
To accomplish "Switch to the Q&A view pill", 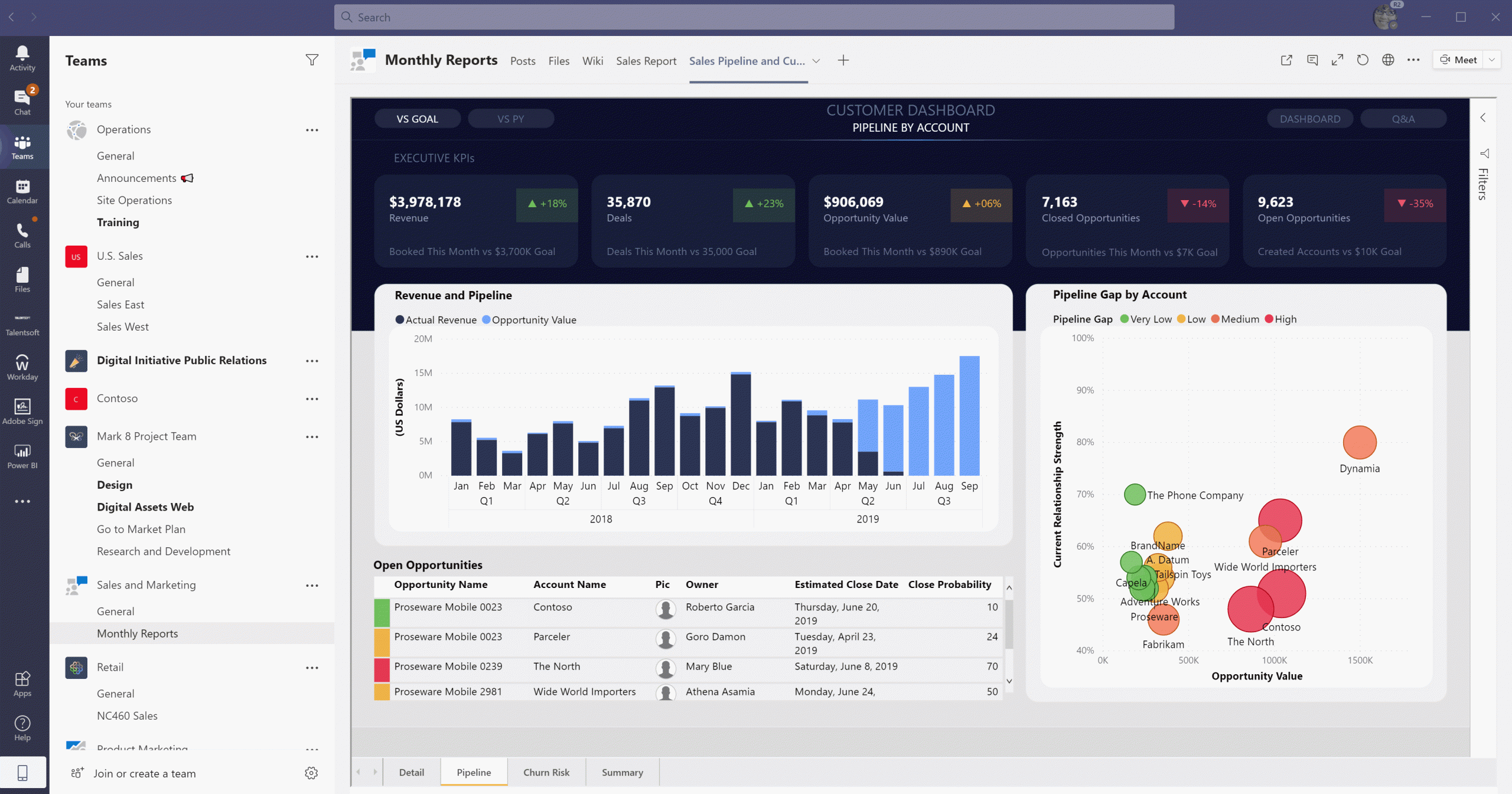I will click(1403, 119).
